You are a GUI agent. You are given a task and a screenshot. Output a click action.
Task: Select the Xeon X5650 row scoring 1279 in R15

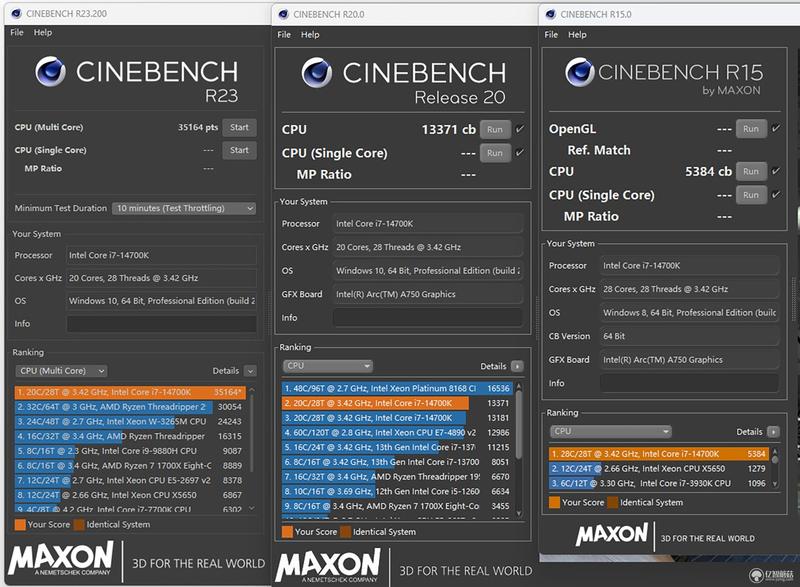(659, 469)
